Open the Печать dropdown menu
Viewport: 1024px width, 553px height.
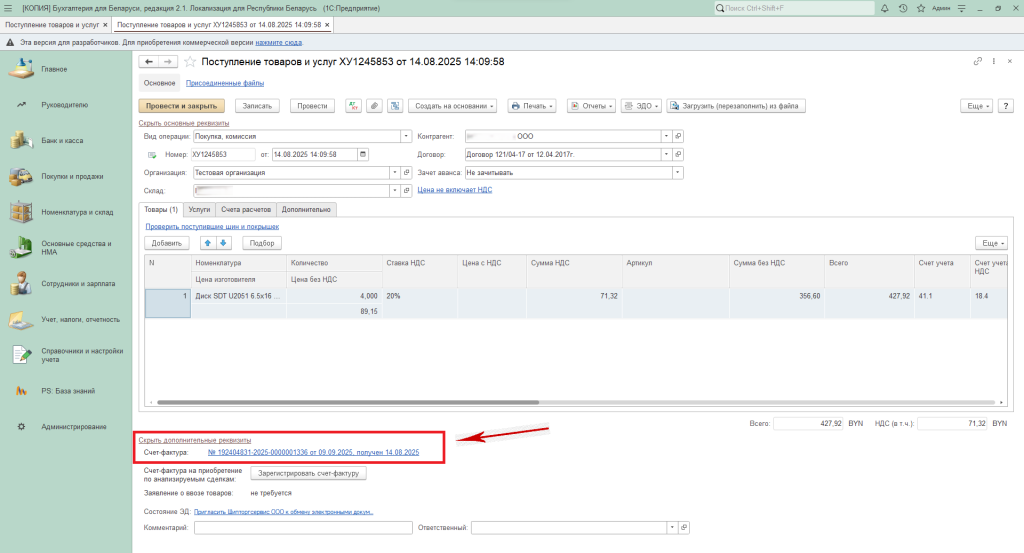pyautogui.click(x=533, y=106)
